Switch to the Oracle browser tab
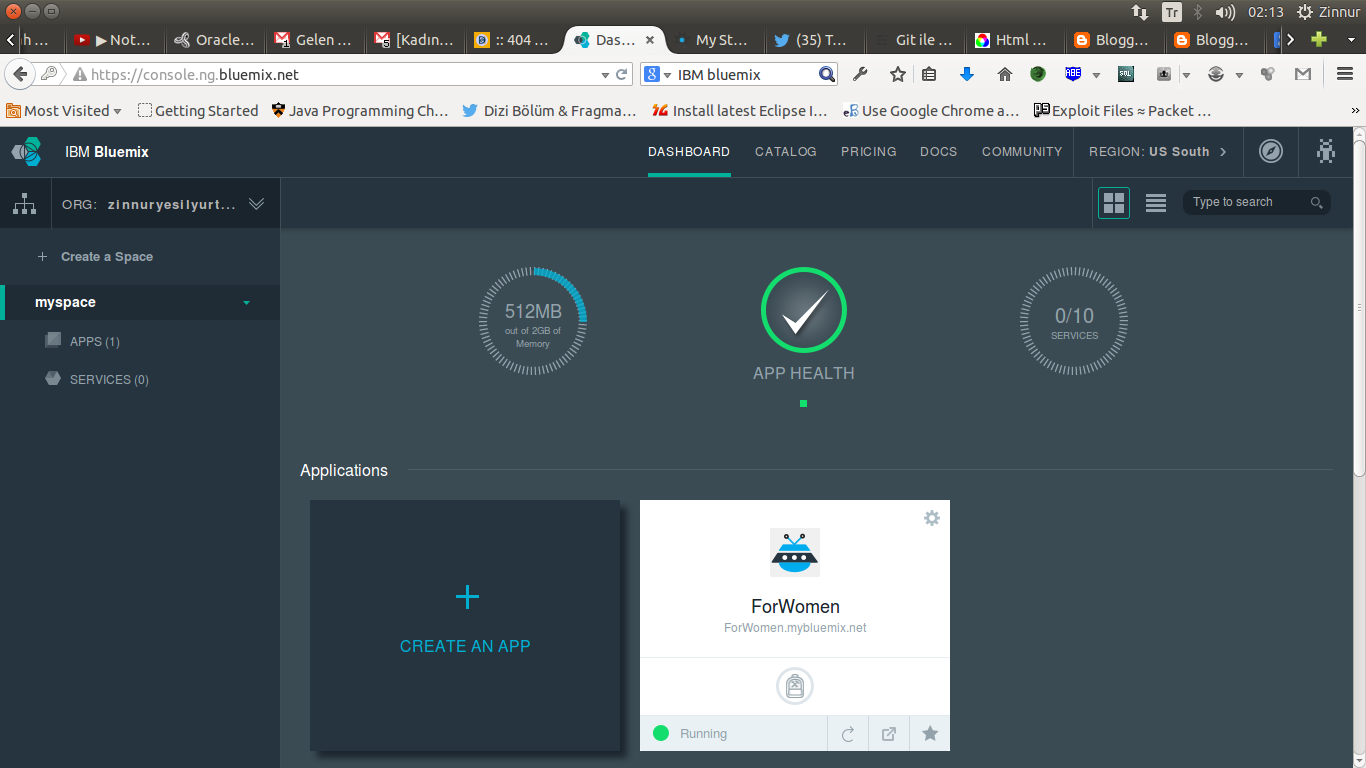The width and height of the screenshot is (1366, 768). pos(215,40)
